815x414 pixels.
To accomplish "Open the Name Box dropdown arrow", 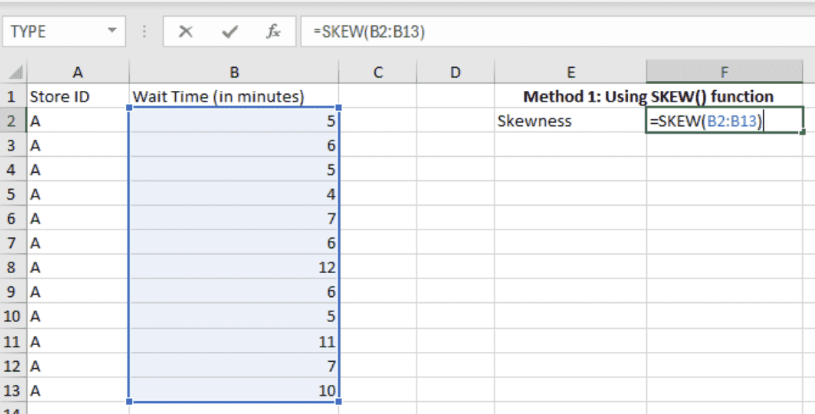I will 112,31.
